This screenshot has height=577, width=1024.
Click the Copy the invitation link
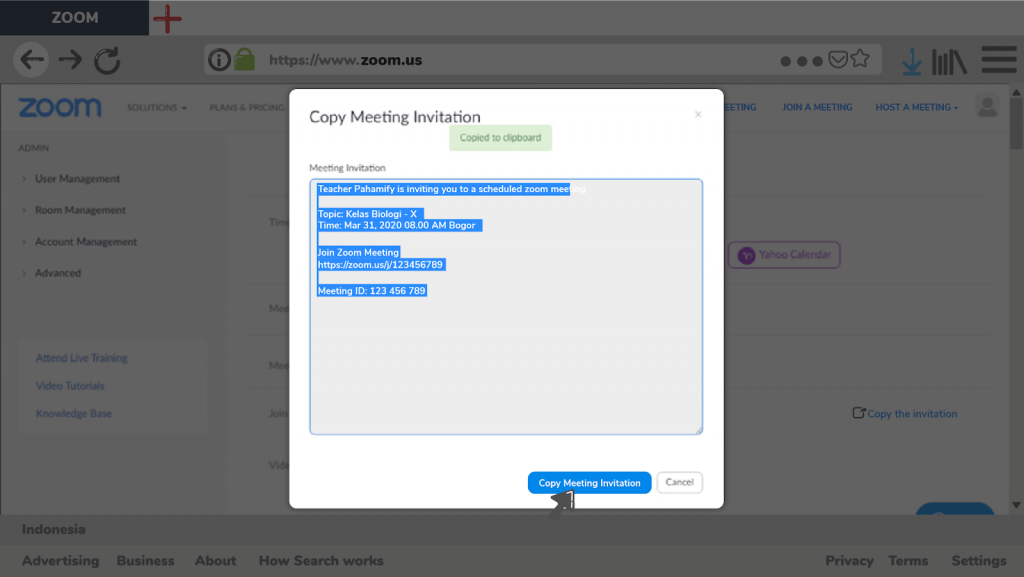click(x=904, y=413)
